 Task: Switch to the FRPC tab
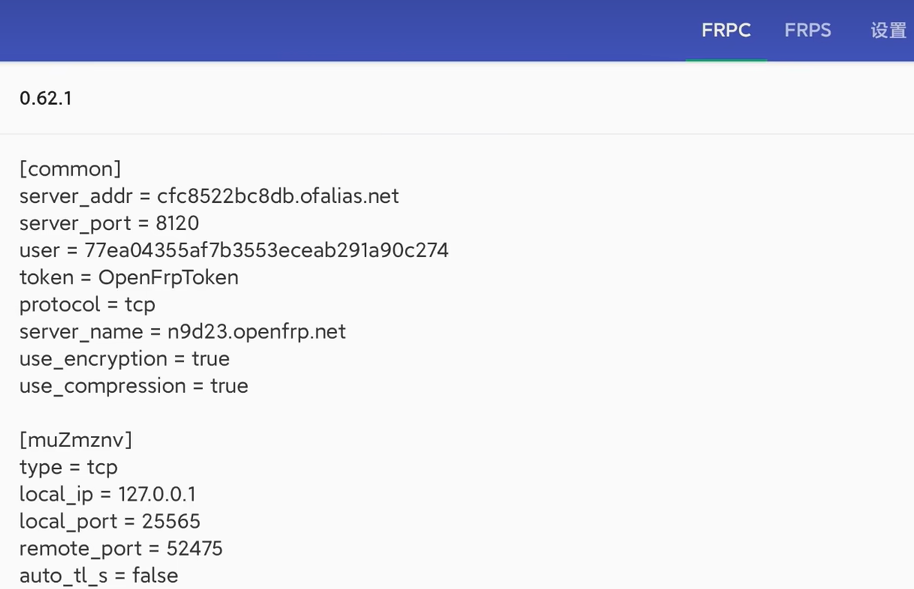click(x=726, y=31)
